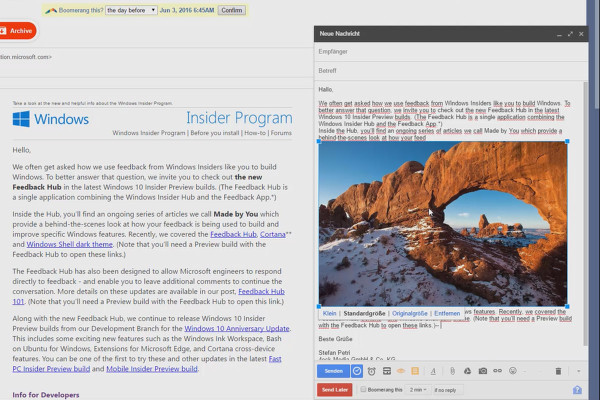Enable the Boomerang this checkbox
Image resolution: width=600 pixels, height=400 pixels.
(363, 389)
